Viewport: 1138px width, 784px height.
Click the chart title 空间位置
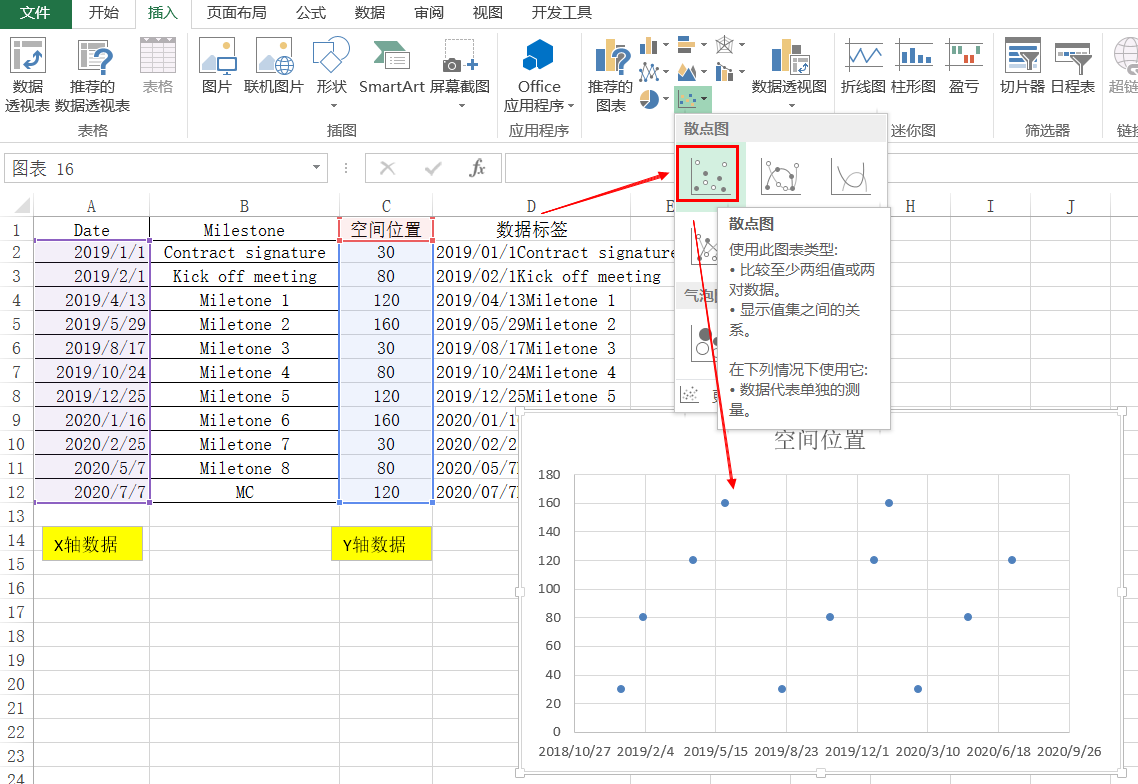pyautogui.click(x=819, y=440)
